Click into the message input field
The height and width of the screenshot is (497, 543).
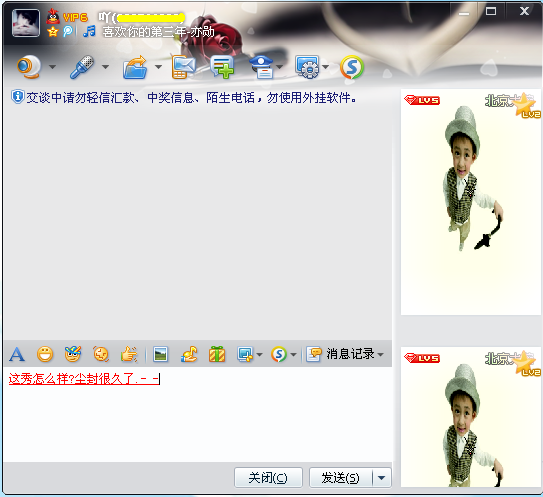(197, 414)
